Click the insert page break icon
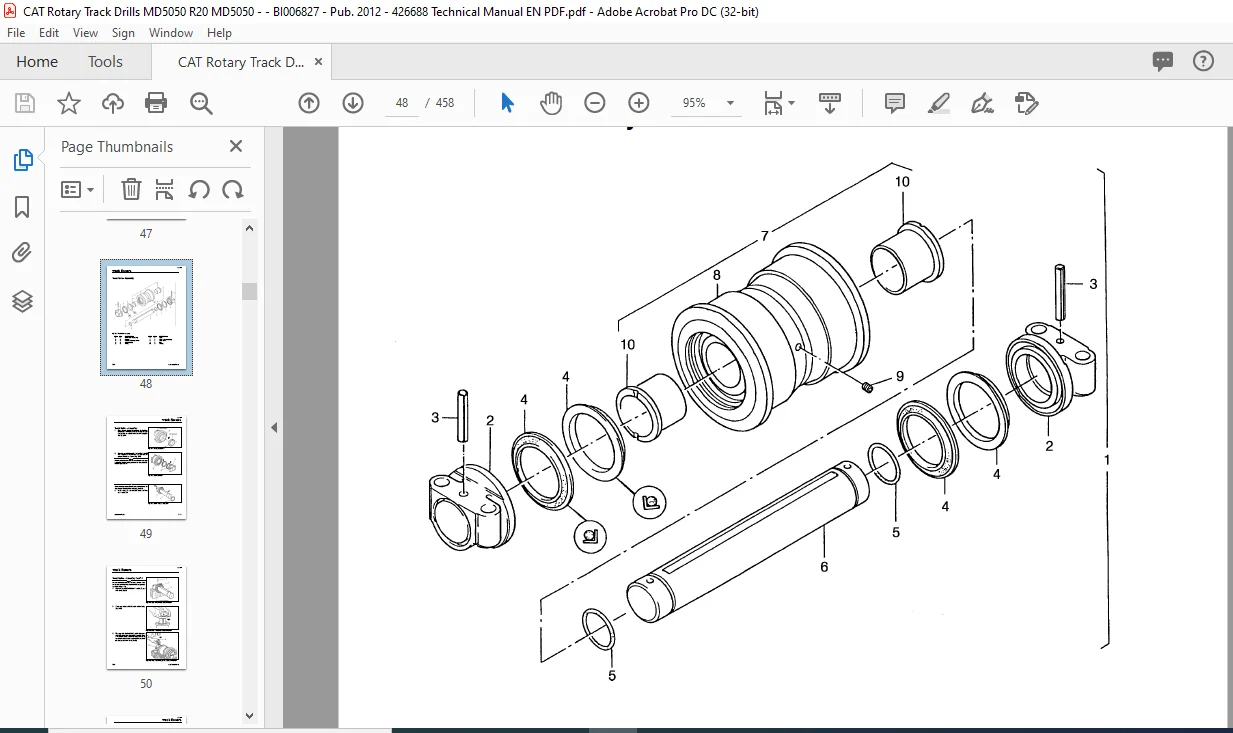This screenshot has height=733, width=1233. click(165, 189)
